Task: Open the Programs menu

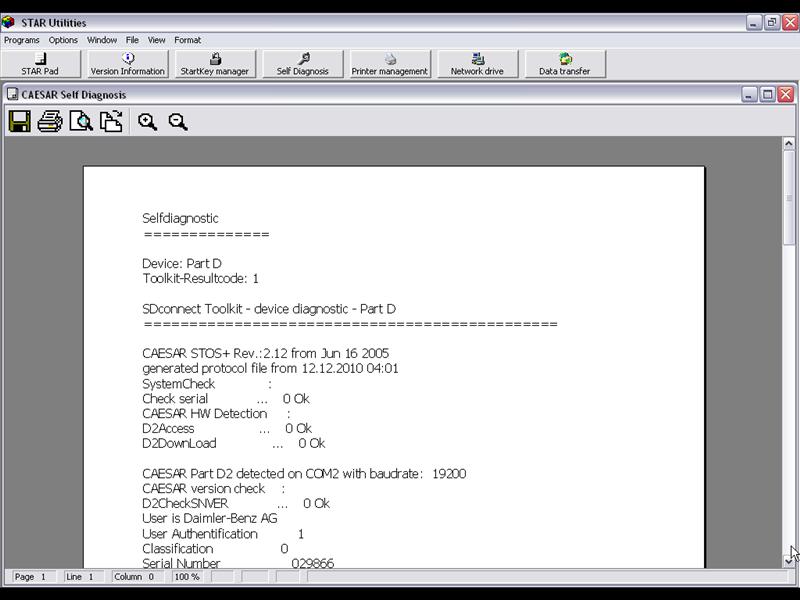Action: [x=21, y=40]
